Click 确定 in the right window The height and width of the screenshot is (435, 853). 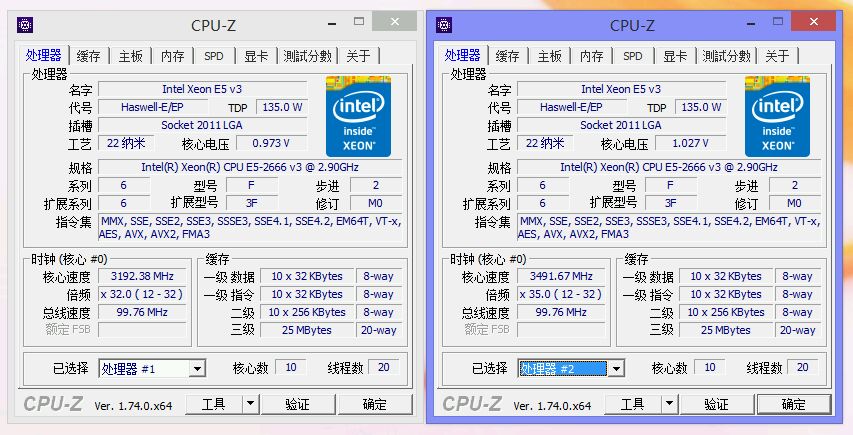pyautogui.click(x=794, y=404)
